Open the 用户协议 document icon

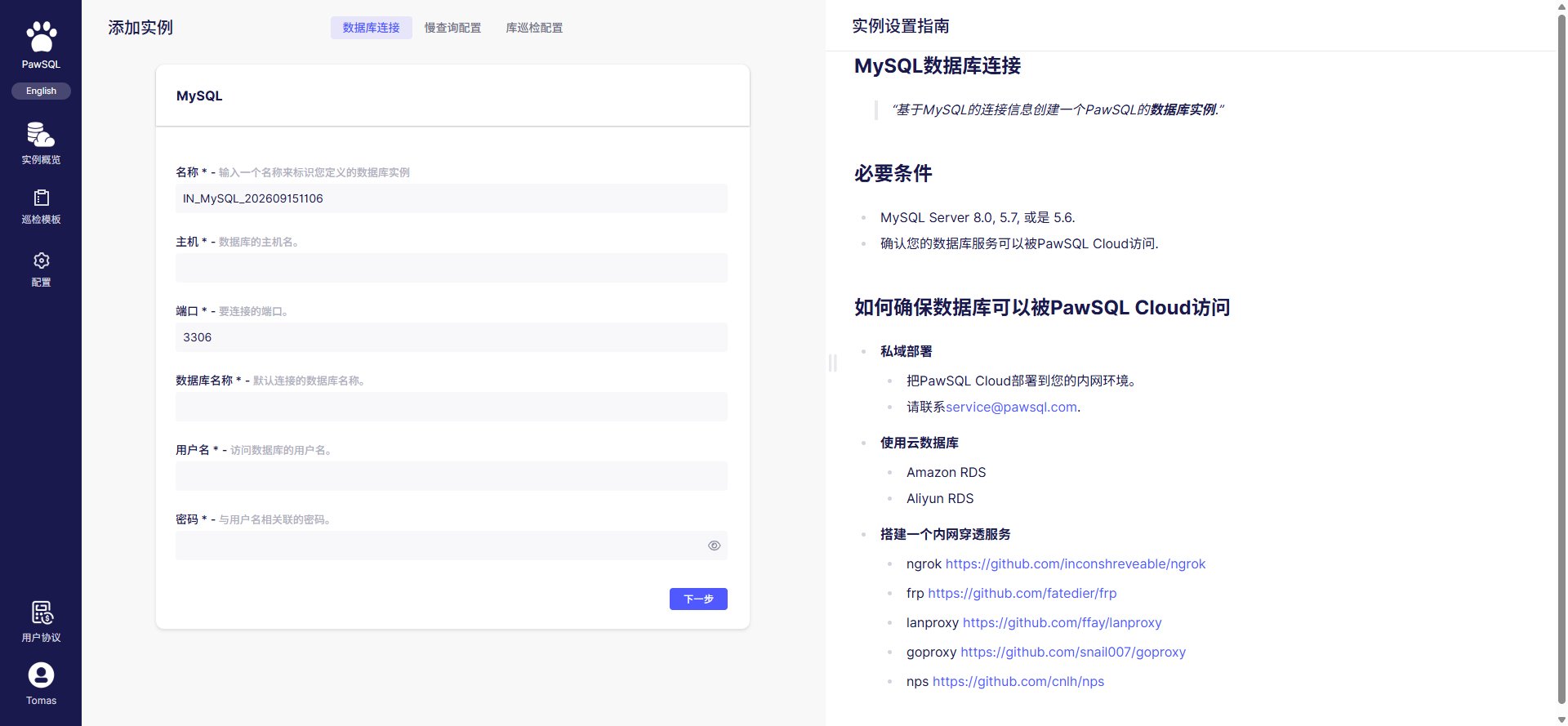41,612
